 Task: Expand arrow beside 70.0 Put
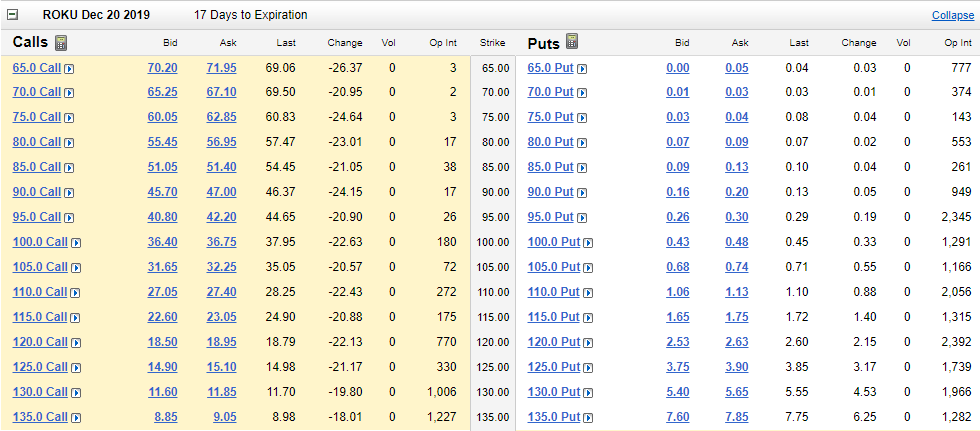[x=582, y=93]
